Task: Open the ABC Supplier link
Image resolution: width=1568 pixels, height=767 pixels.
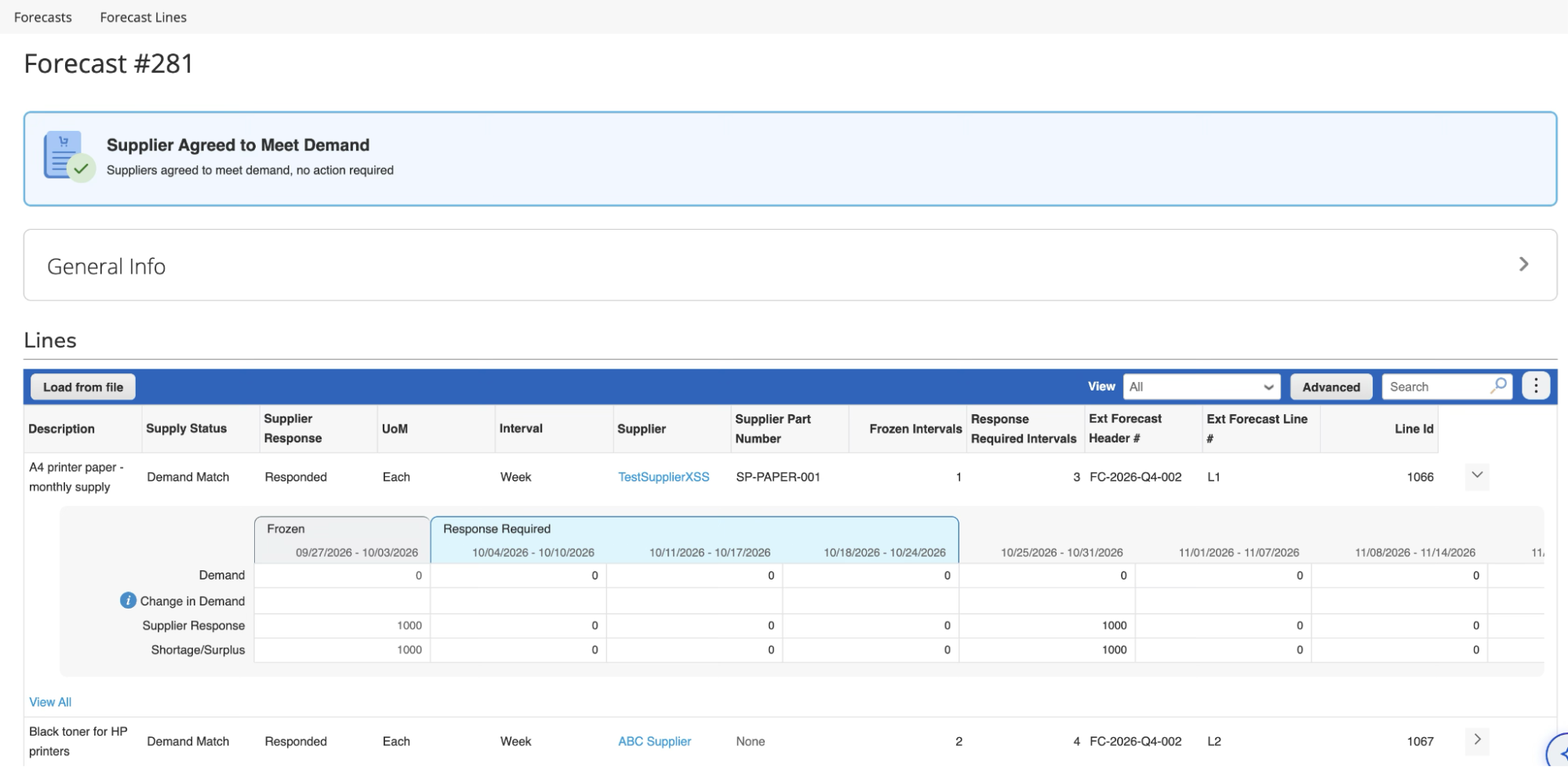Action: [654, 741]
